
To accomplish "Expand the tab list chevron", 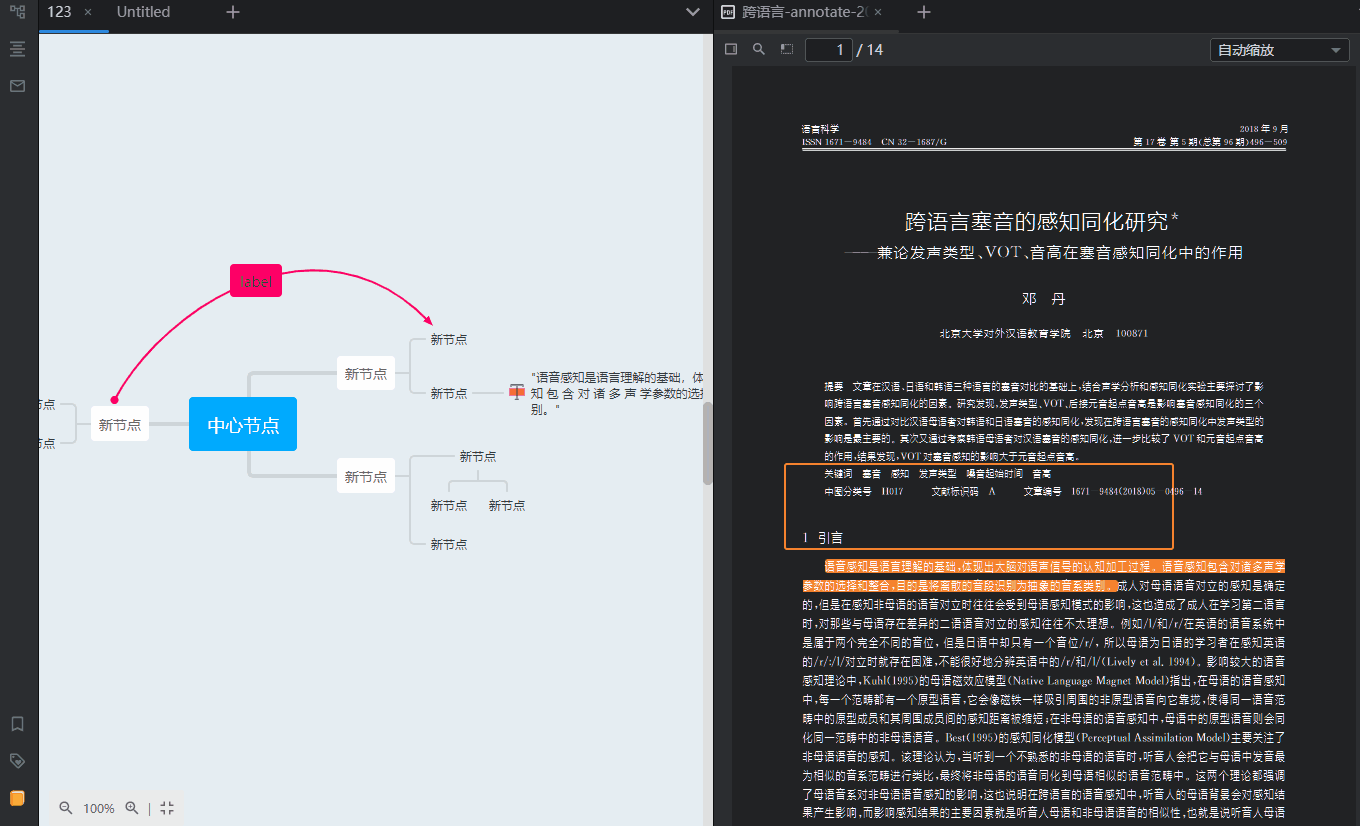I will tap(692, 12).
